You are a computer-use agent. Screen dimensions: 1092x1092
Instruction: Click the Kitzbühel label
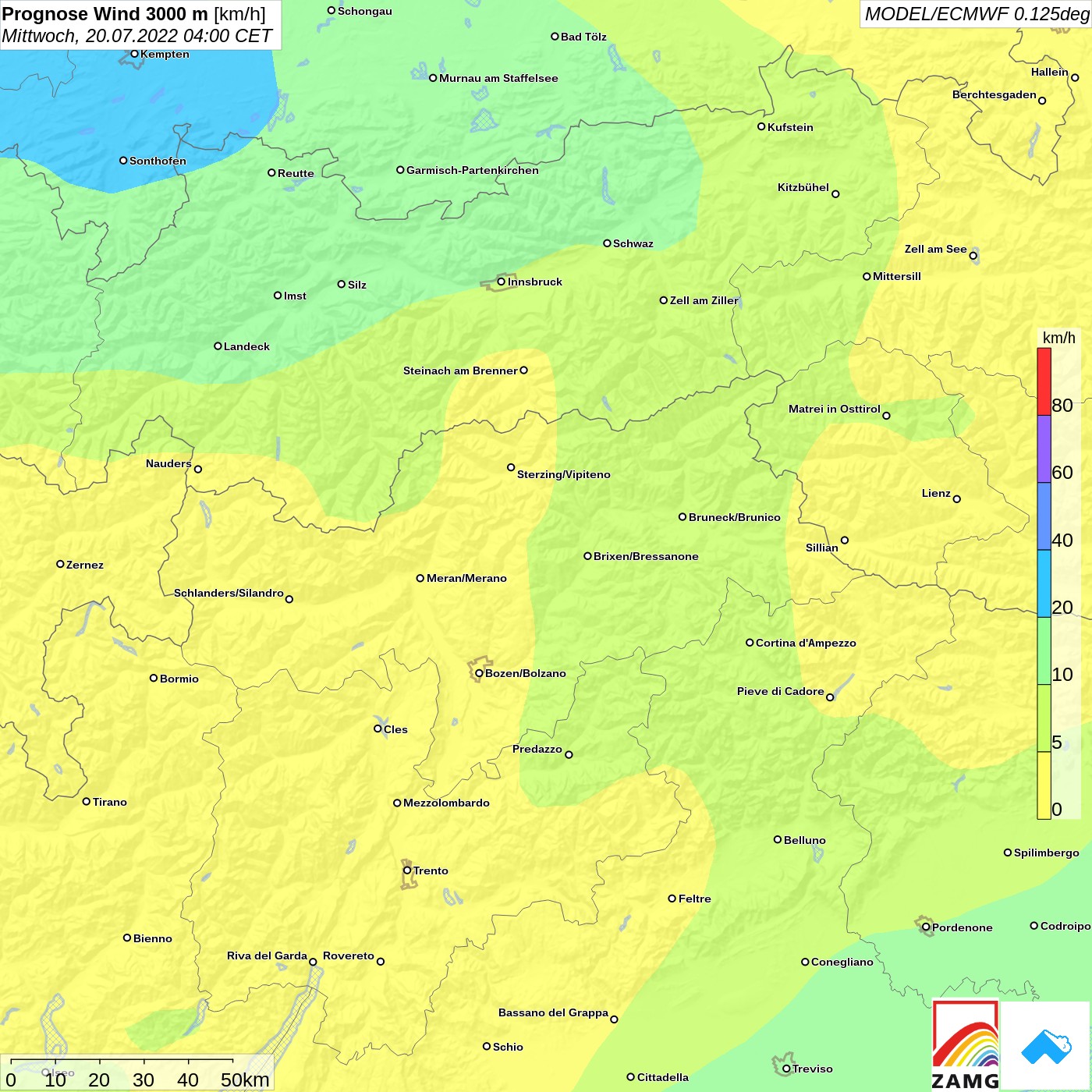(x=803, y=187)
